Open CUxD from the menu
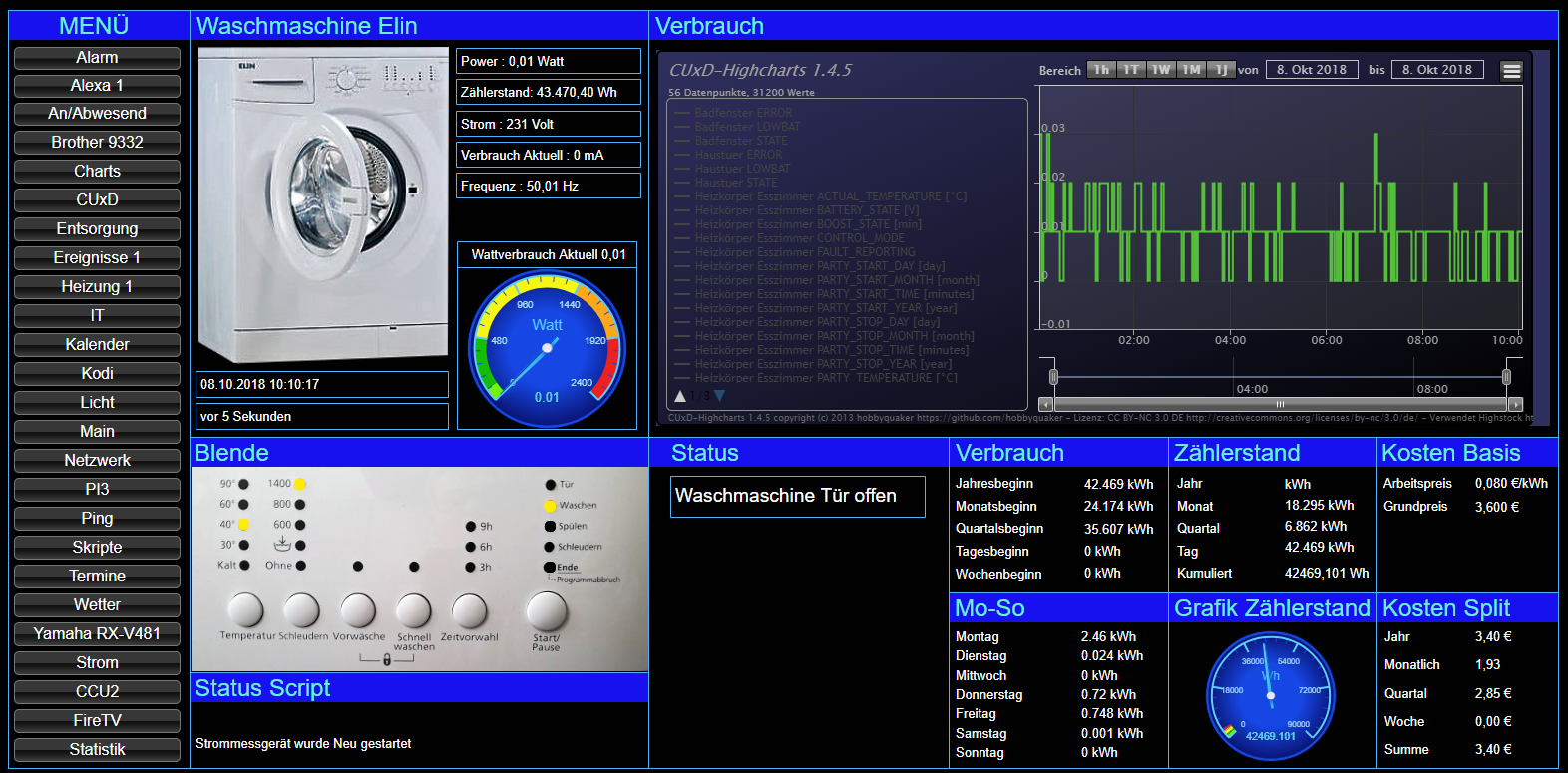Screen dimensions: 1568x773 point(97,200)
